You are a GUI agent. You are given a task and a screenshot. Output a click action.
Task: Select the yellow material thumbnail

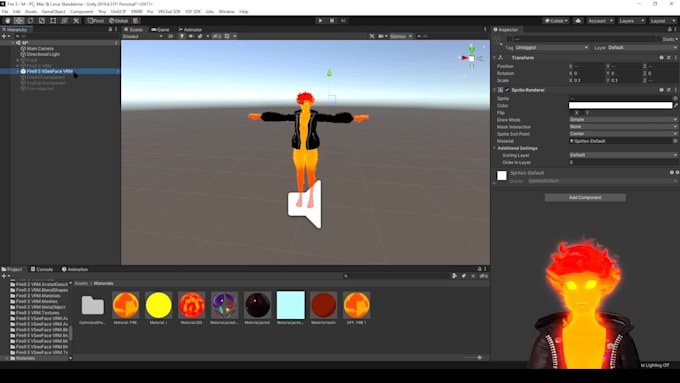159,304
